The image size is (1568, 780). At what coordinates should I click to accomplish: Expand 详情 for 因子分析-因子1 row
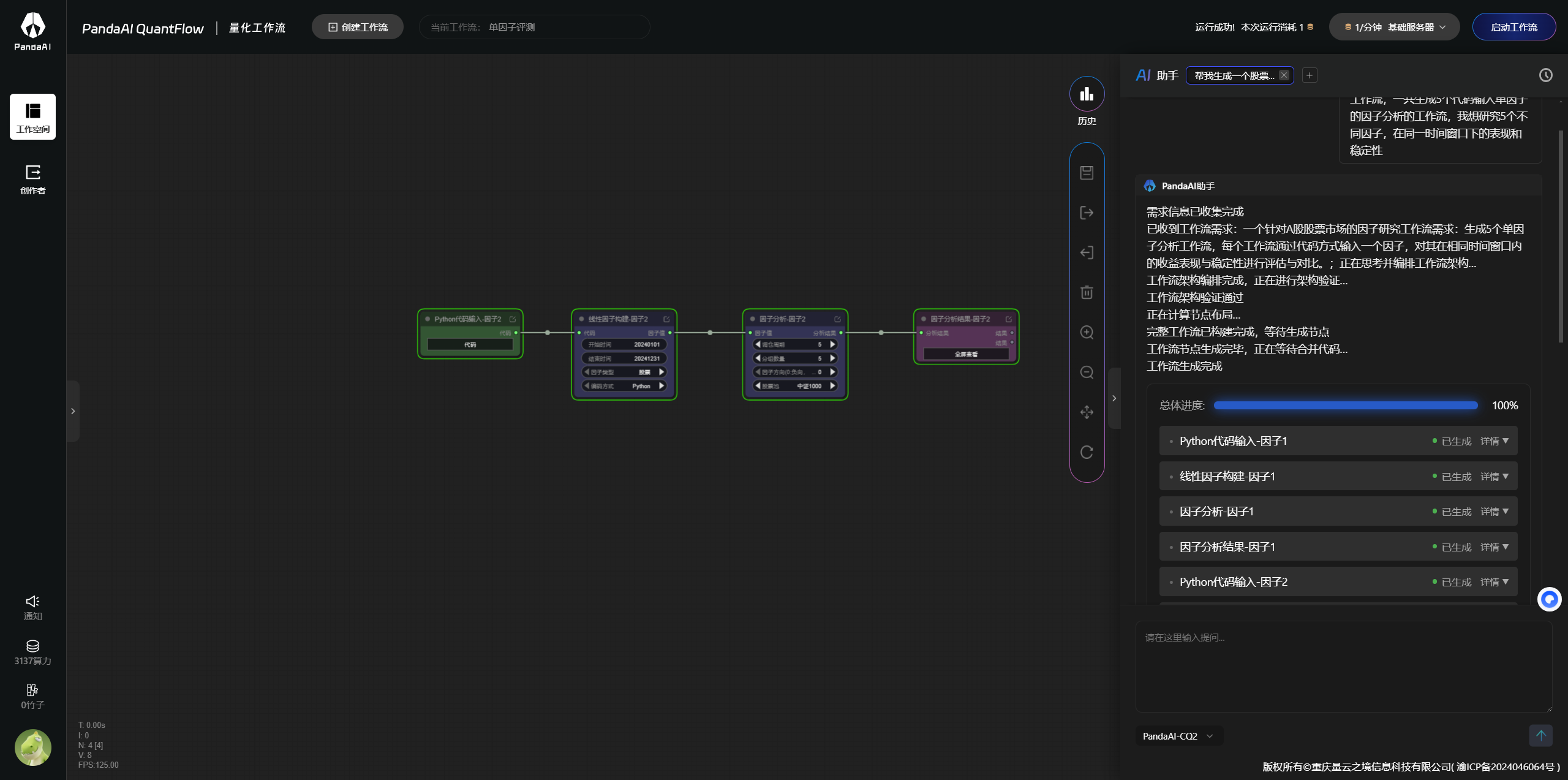point(1494,512)
